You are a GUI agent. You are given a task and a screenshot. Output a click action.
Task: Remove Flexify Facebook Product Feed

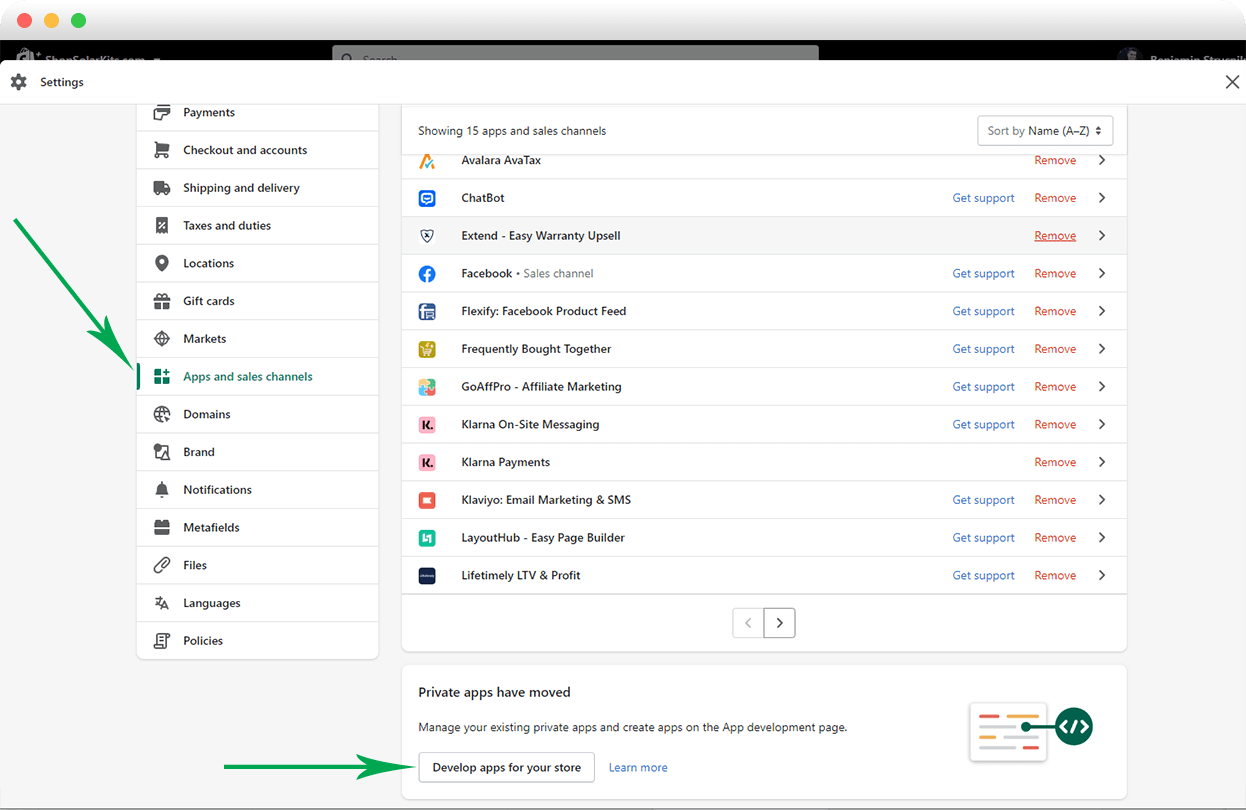tap(1055, 312)
